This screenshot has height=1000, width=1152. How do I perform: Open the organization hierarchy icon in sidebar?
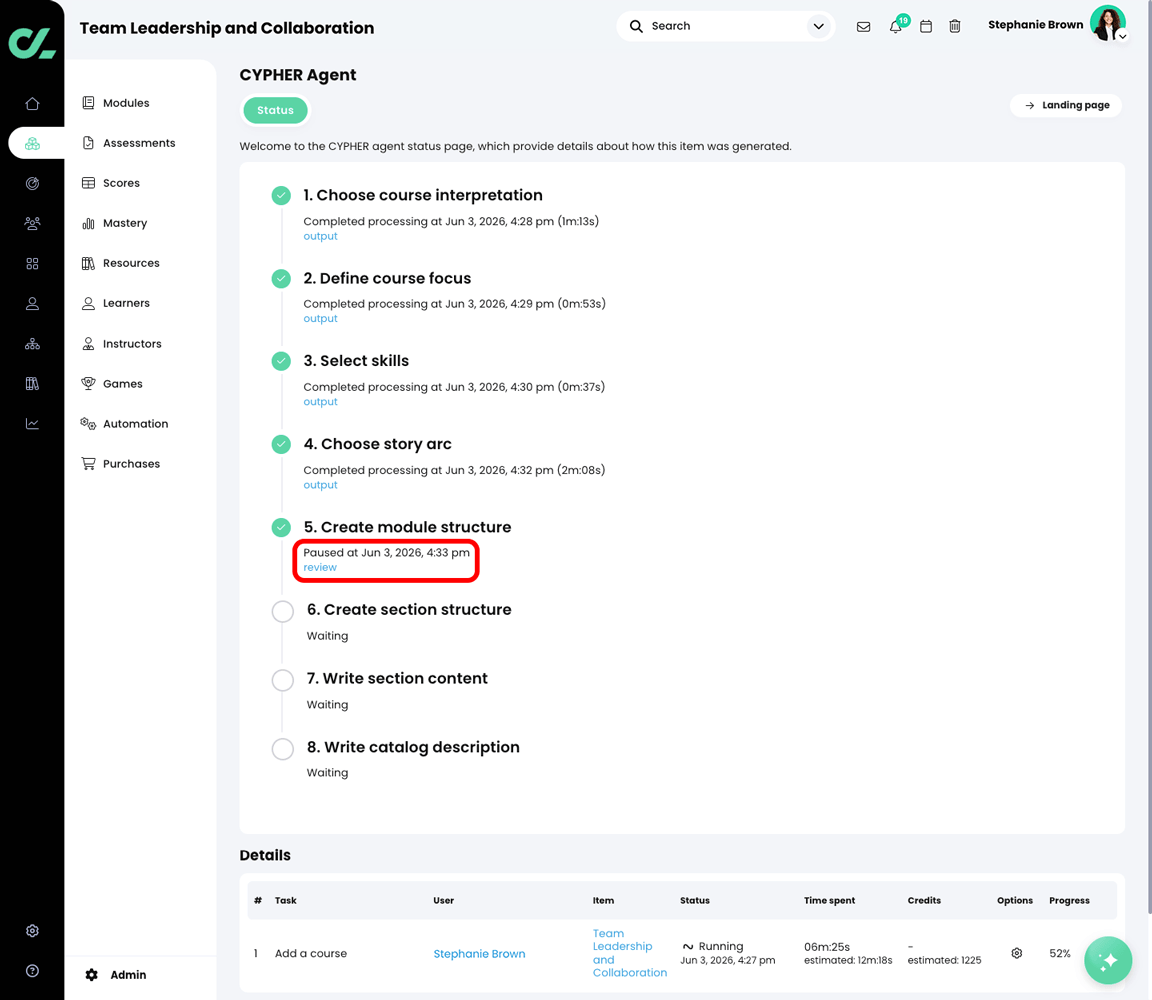click(32, 344)
